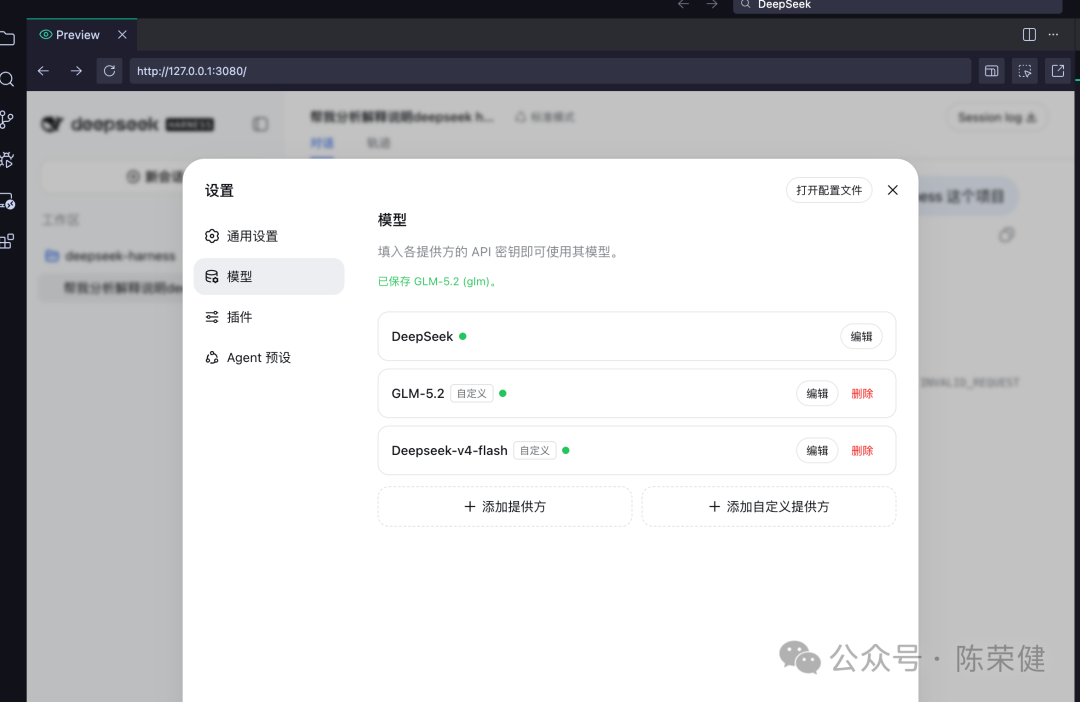Click the 模型 section heading

click(392, 220)
